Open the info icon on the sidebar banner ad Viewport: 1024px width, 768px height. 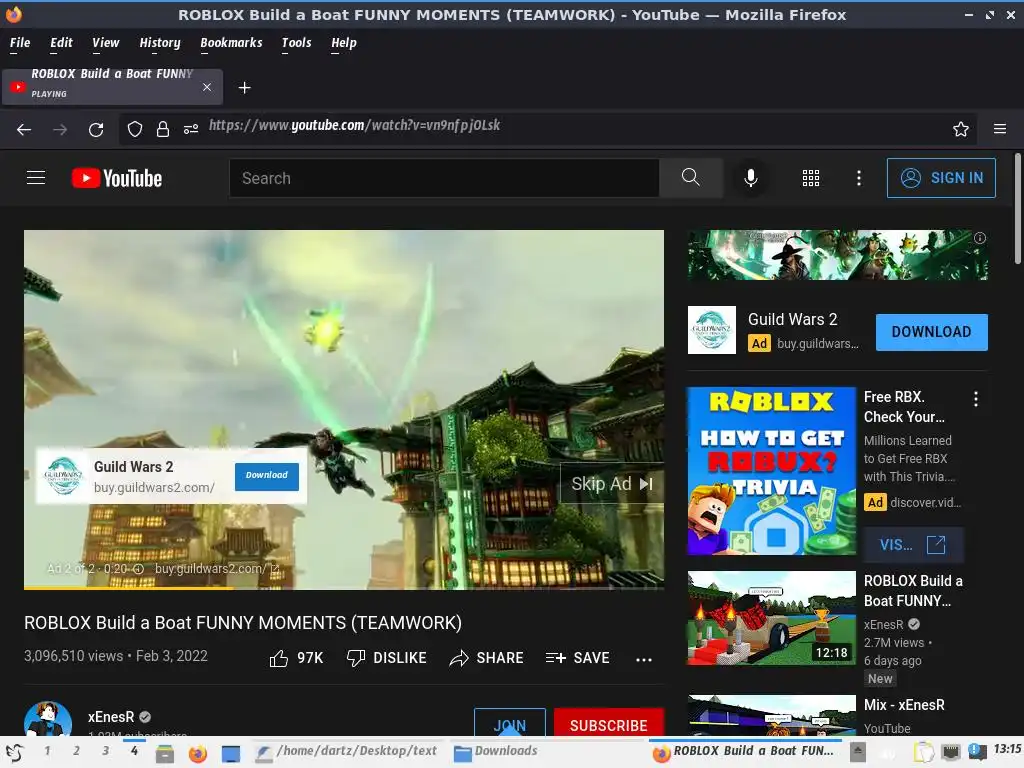pyautogui.click(x=980, y=238)
